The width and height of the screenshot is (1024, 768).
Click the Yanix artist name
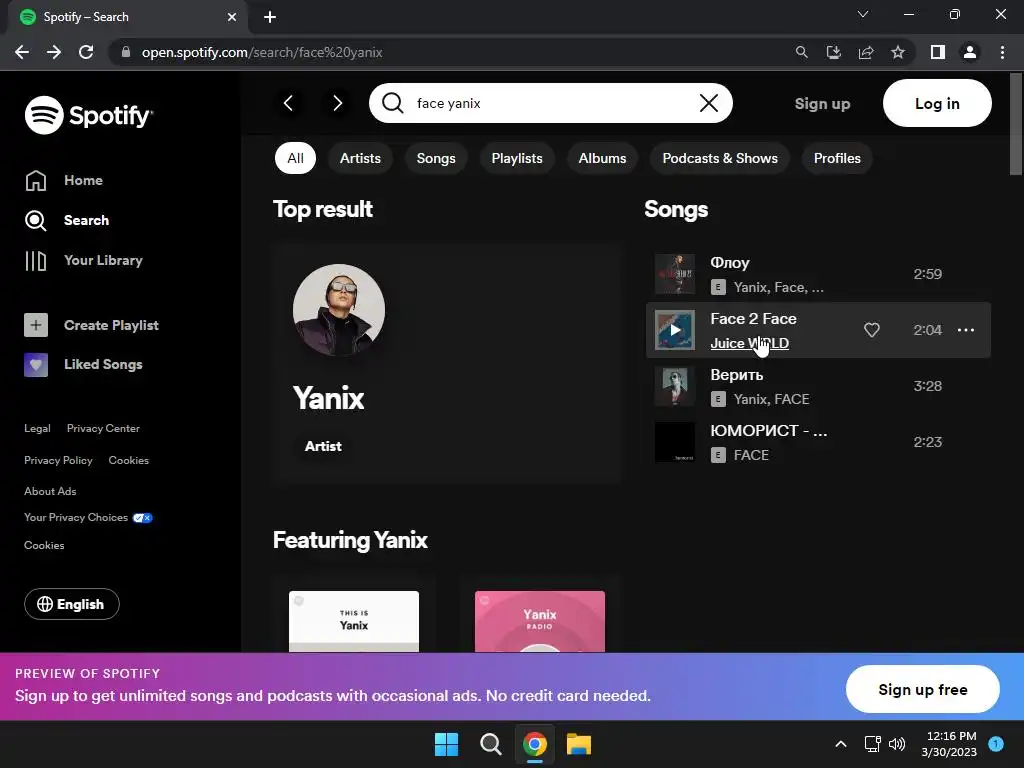point(328,398)
